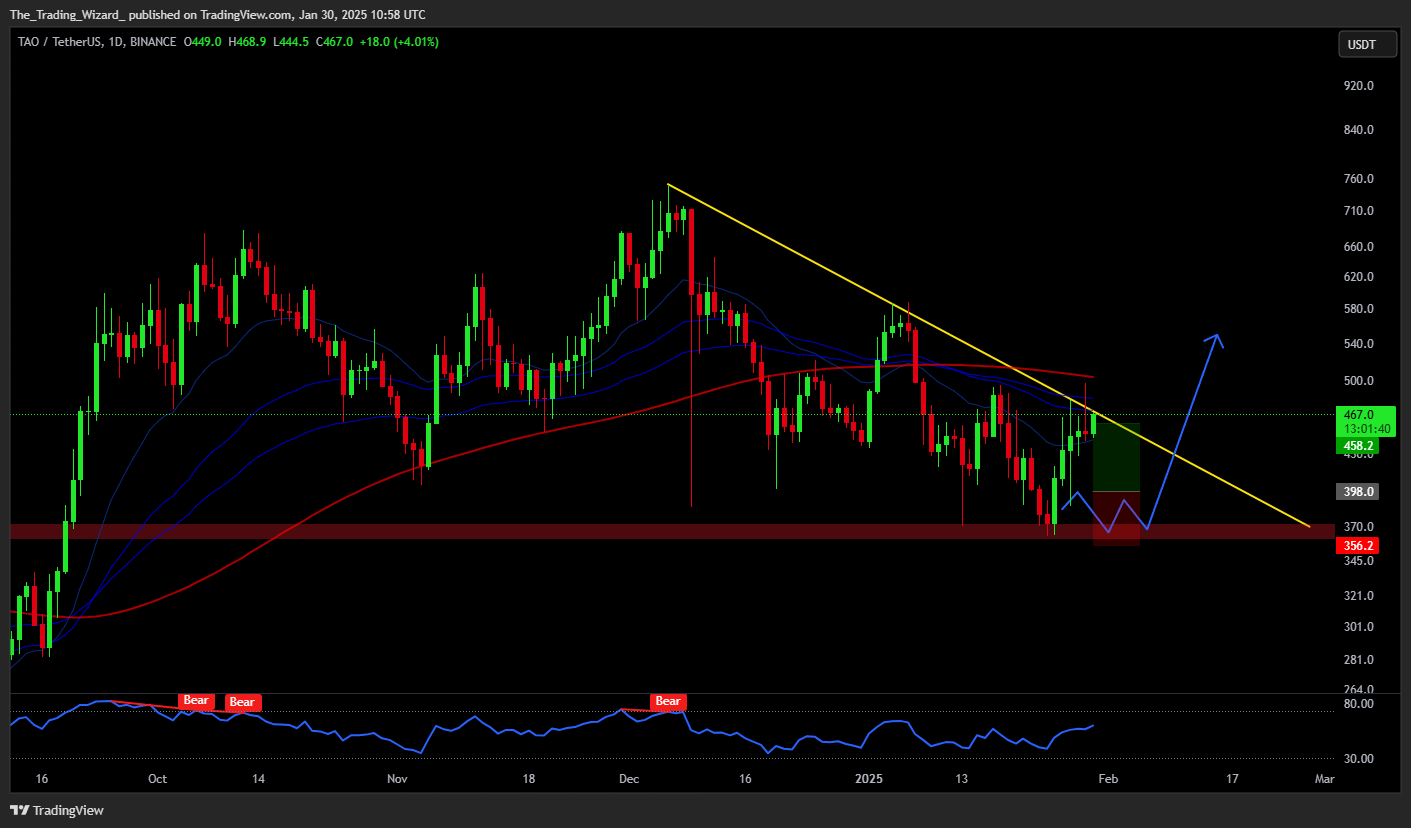Click the RSI 80.00 axis label
The width and height of the screenshot is (1411, 828).
point(1358,704)
